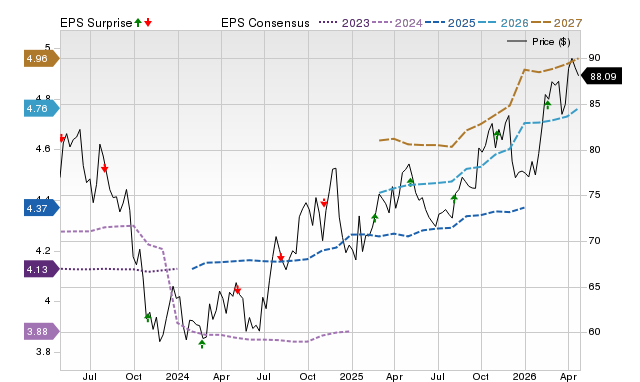Image resolution: width=640 pixels, height=382 pixels.
Task: Select the 2024 EPS Consensus legend entry
Action: click(397, 23)
